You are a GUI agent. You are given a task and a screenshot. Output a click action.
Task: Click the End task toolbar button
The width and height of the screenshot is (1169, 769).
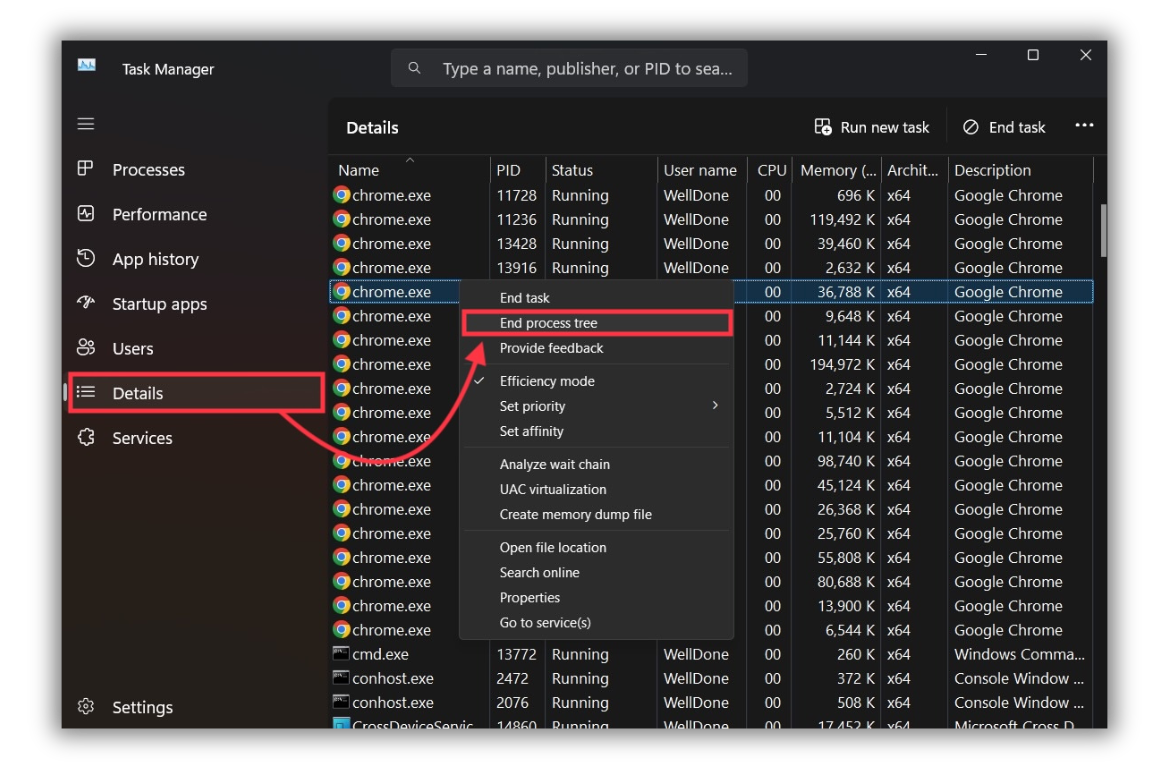pyautogui.click(x=1003, y=127)
